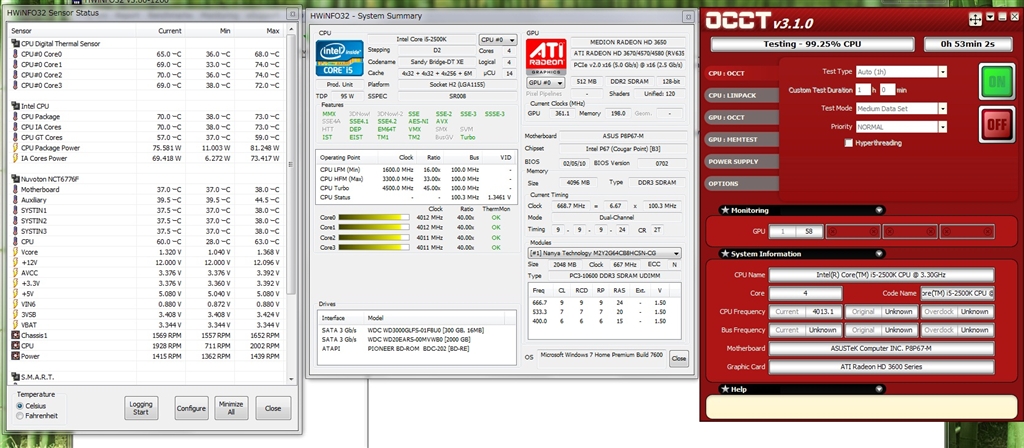Screen dimensions: 1024x448
Task: Click the Sensor column header
Action: tap(21, 31)
